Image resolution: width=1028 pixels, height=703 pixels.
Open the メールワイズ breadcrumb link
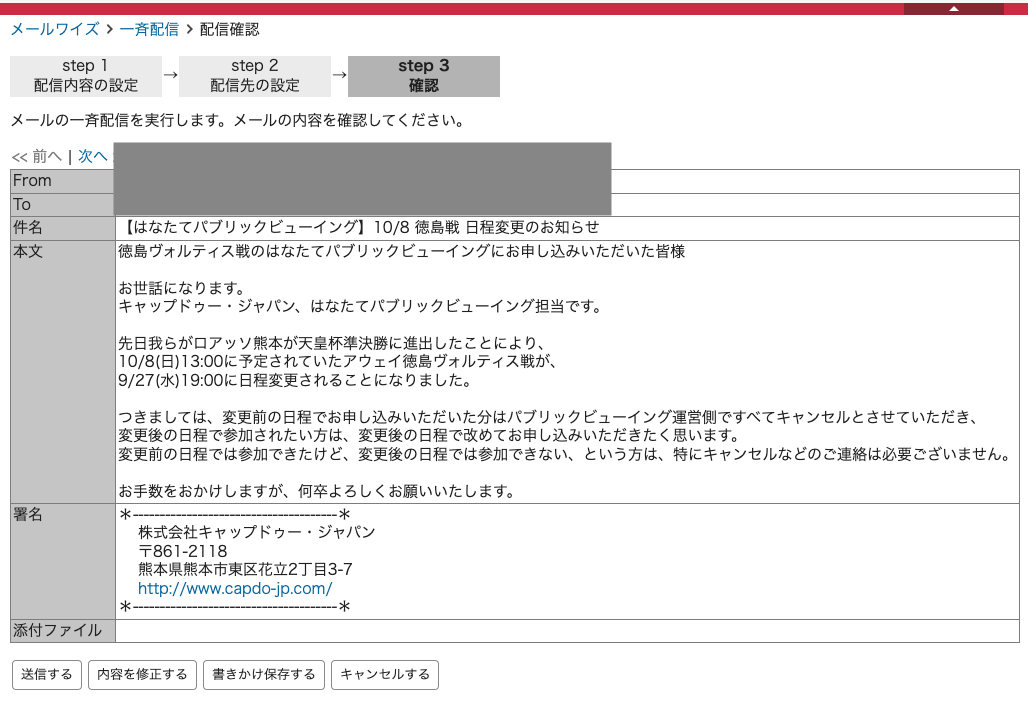(x=56, y=29)
